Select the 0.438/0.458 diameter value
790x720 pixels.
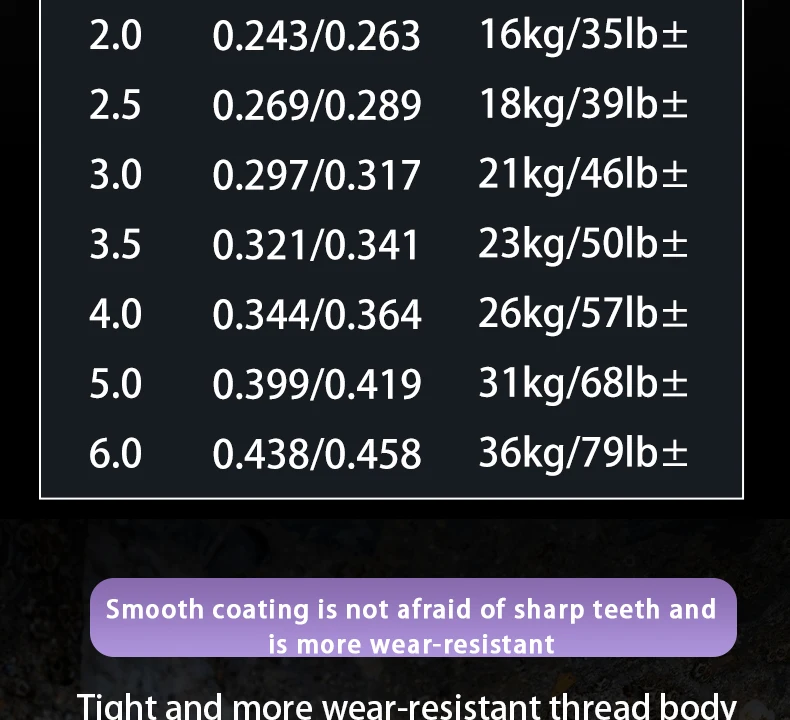(x=316, y=454)
